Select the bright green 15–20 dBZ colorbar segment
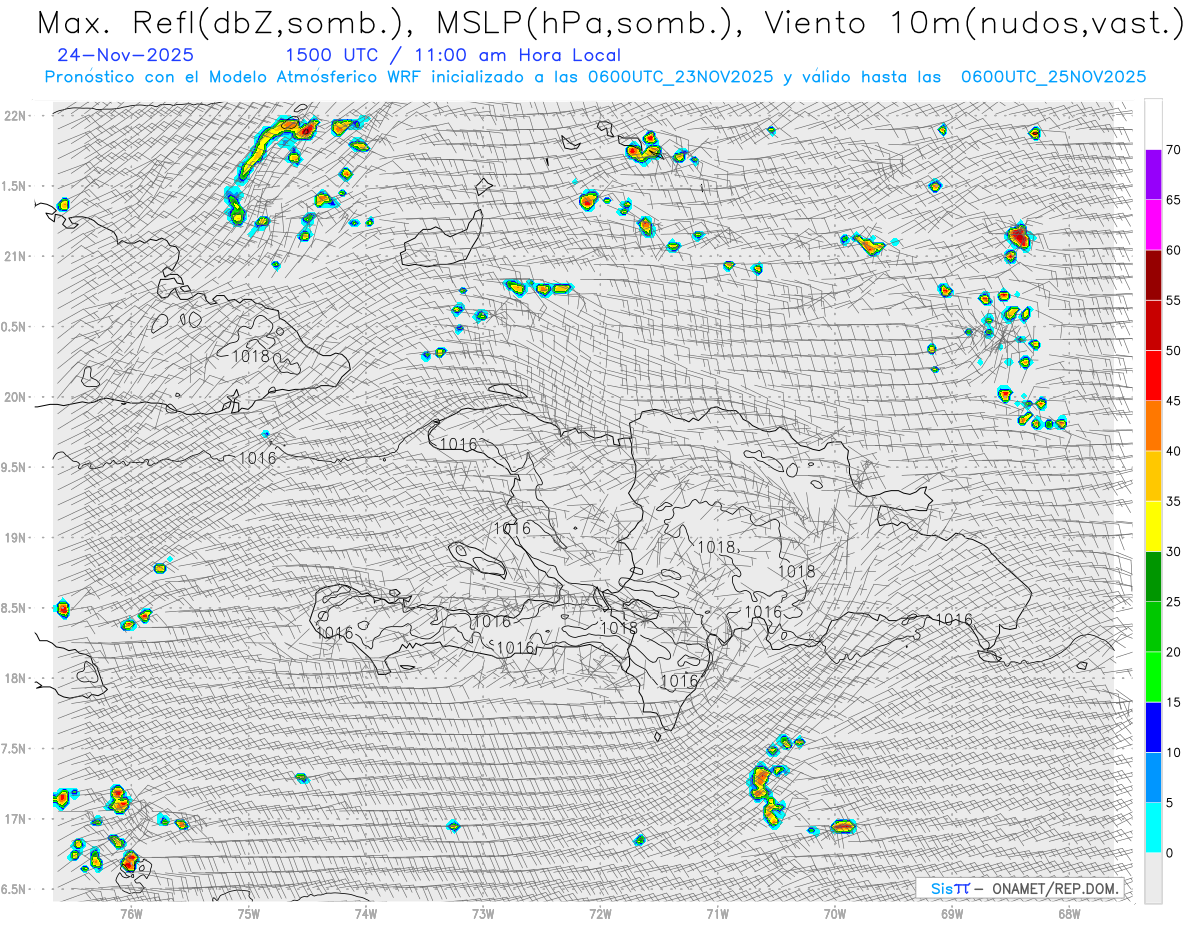 click(1153, 677)
